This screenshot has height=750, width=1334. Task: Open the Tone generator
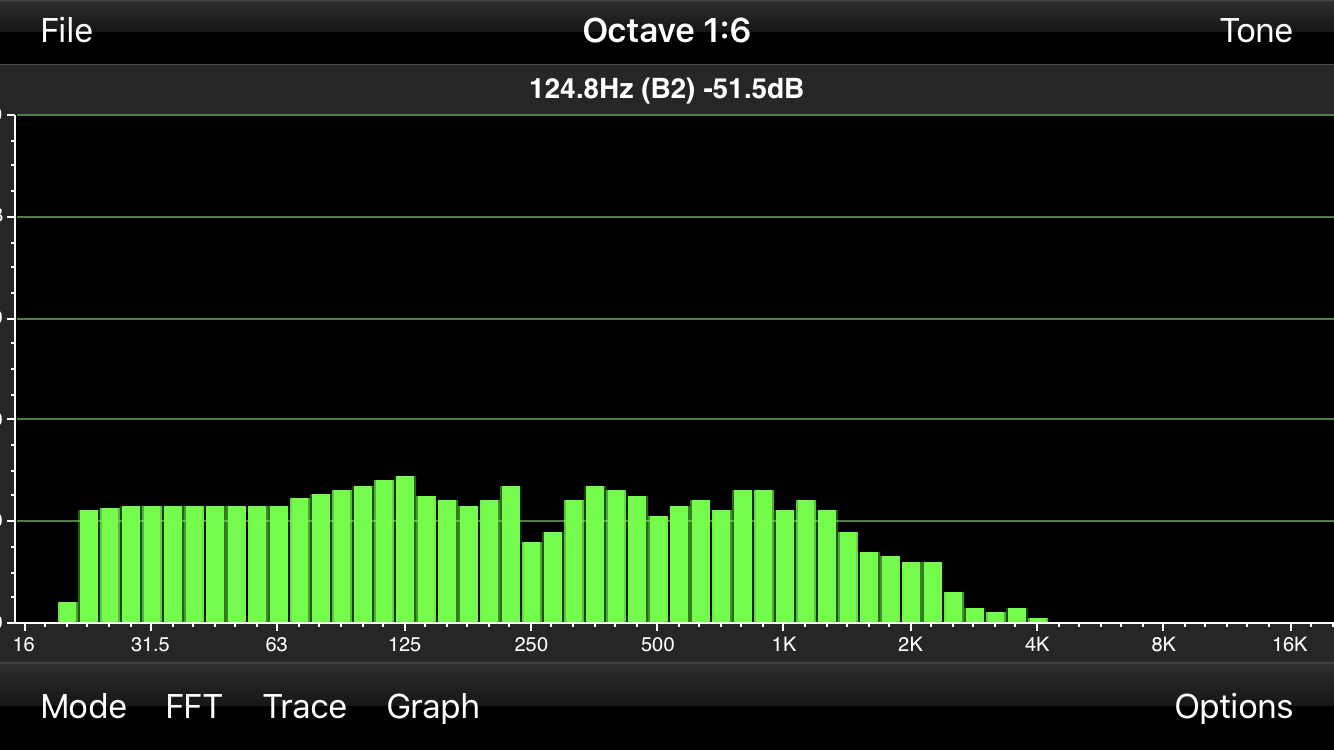pos(1255,31)
